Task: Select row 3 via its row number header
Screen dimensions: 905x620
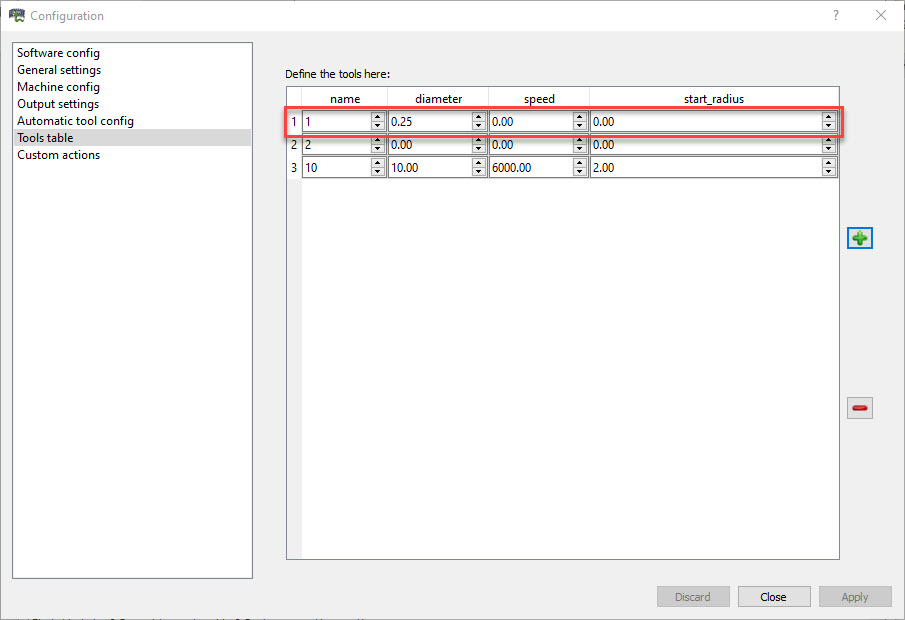Action: [294, 168]
